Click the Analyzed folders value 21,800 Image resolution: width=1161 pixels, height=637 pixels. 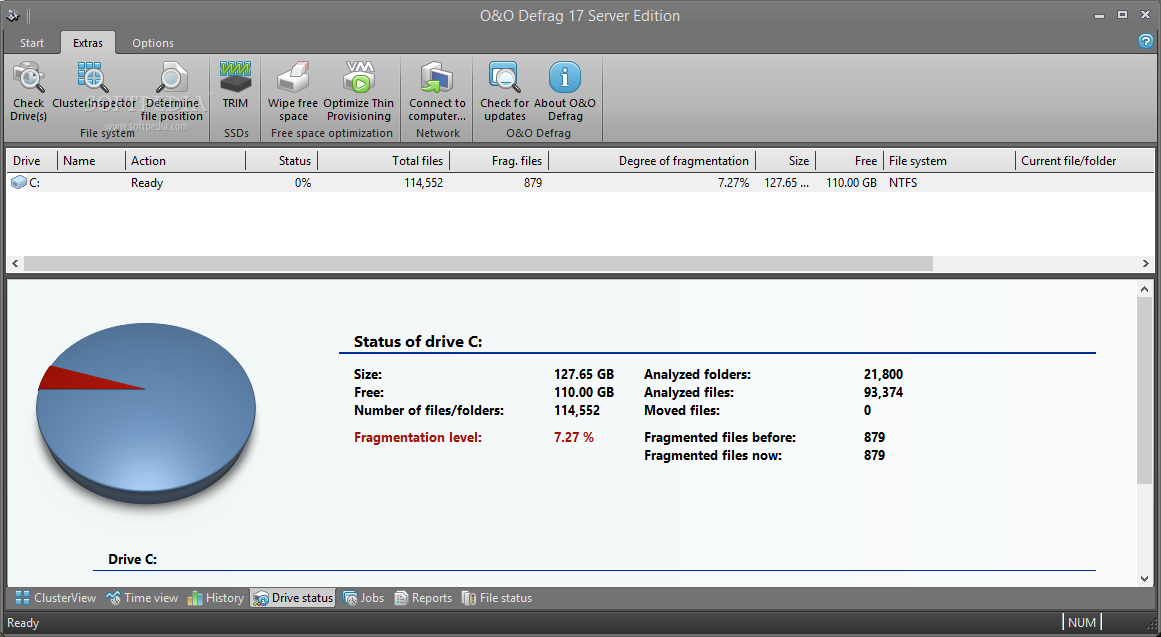point(883,374)
